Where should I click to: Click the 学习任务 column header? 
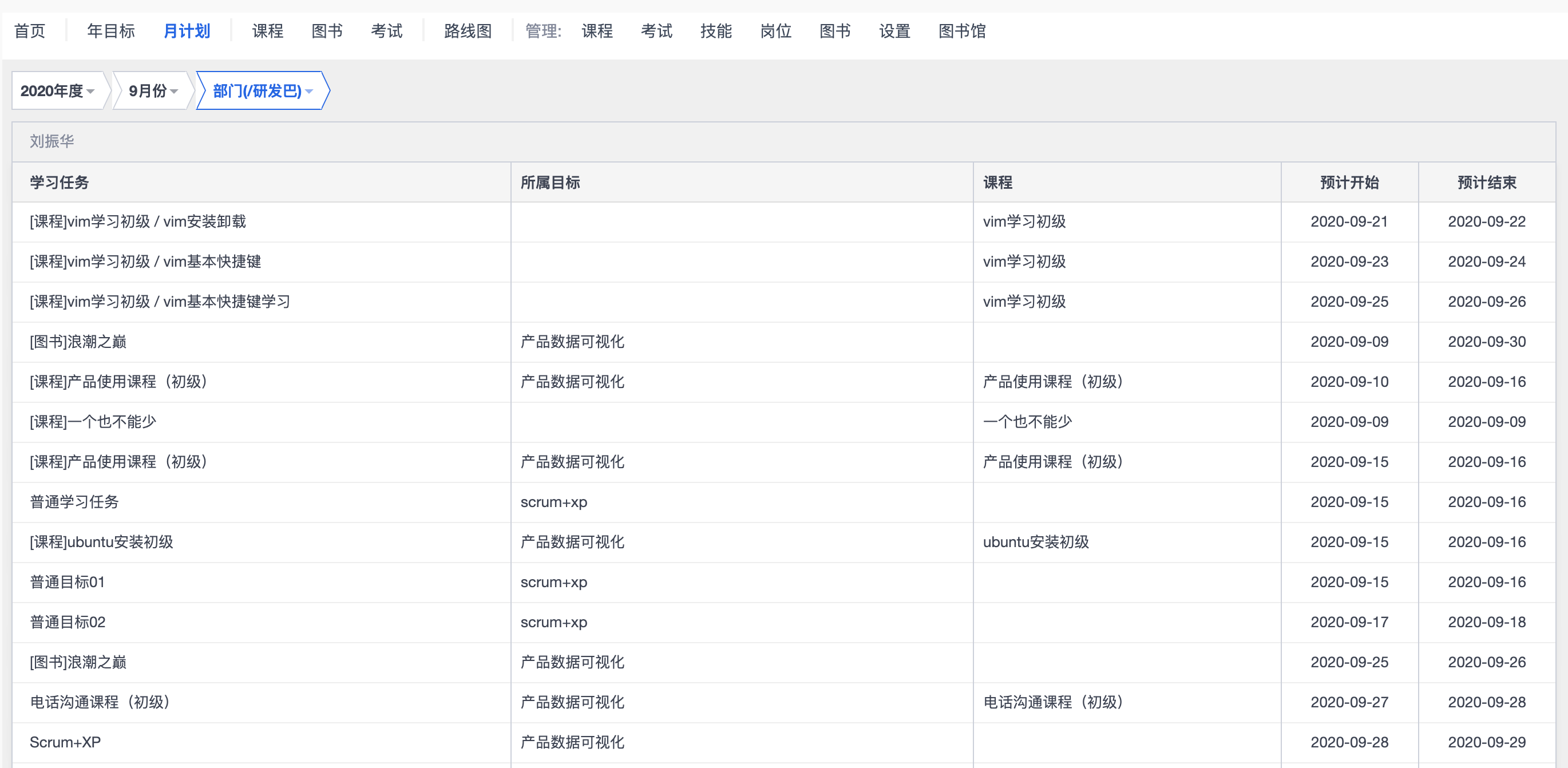(x=60, y=183)
